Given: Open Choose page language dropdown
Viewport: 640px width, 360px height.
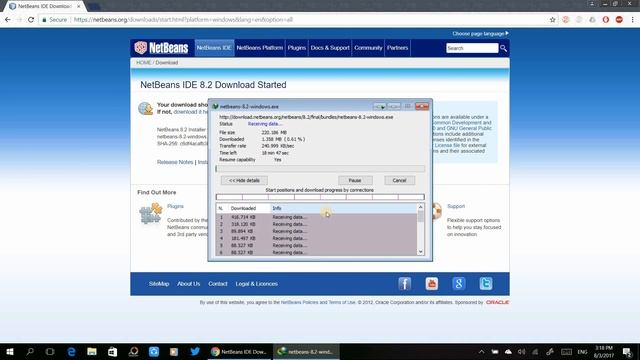Looking at the screenshot, I should 480,33.
